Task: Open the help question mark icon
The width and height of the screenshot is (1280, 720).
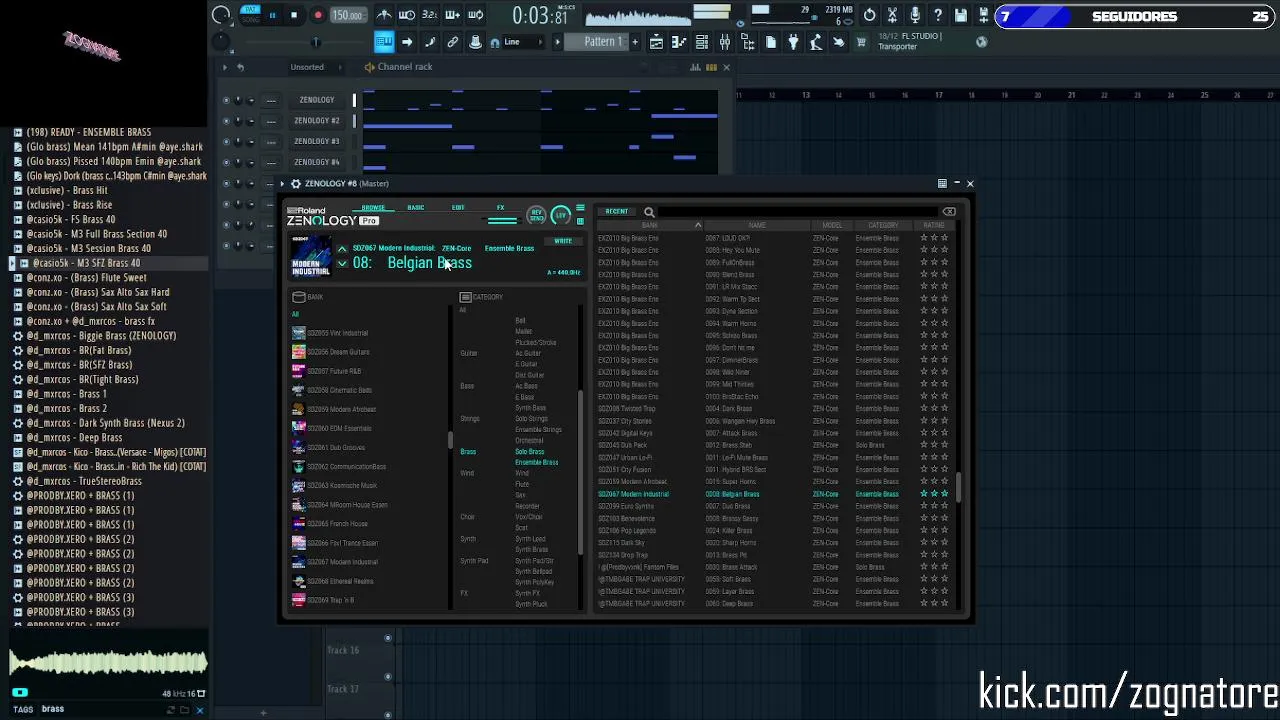Action: coord(938,15)
